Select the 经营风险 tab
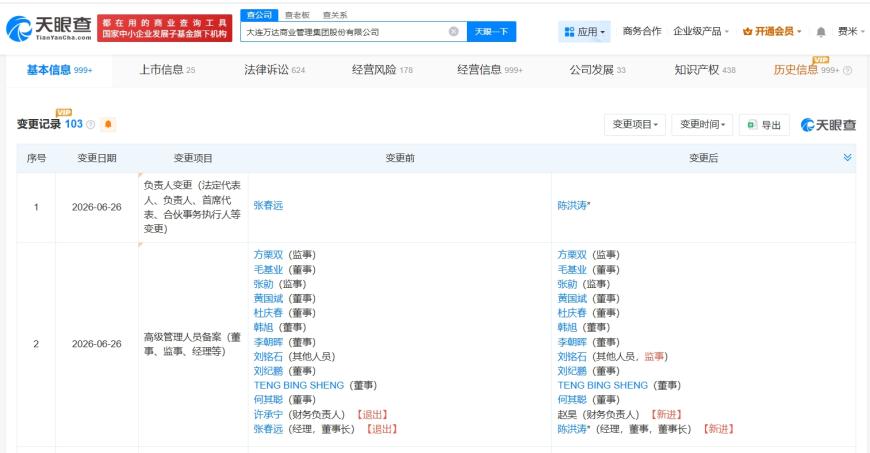870x453 pixels. (x=382, y=70)
